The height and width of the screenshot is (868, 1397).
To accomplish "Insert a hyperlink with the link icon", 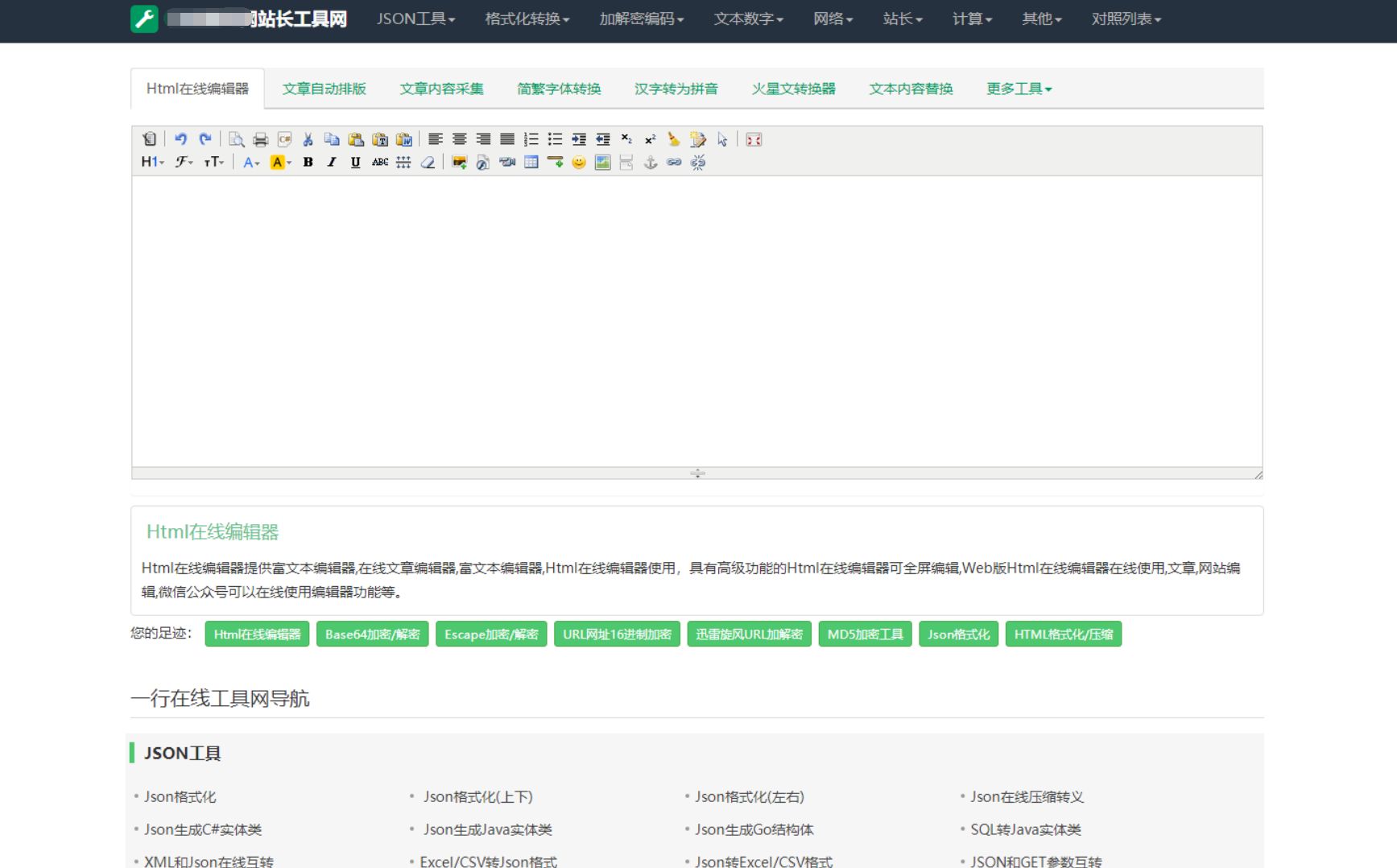I will [674, 162].
